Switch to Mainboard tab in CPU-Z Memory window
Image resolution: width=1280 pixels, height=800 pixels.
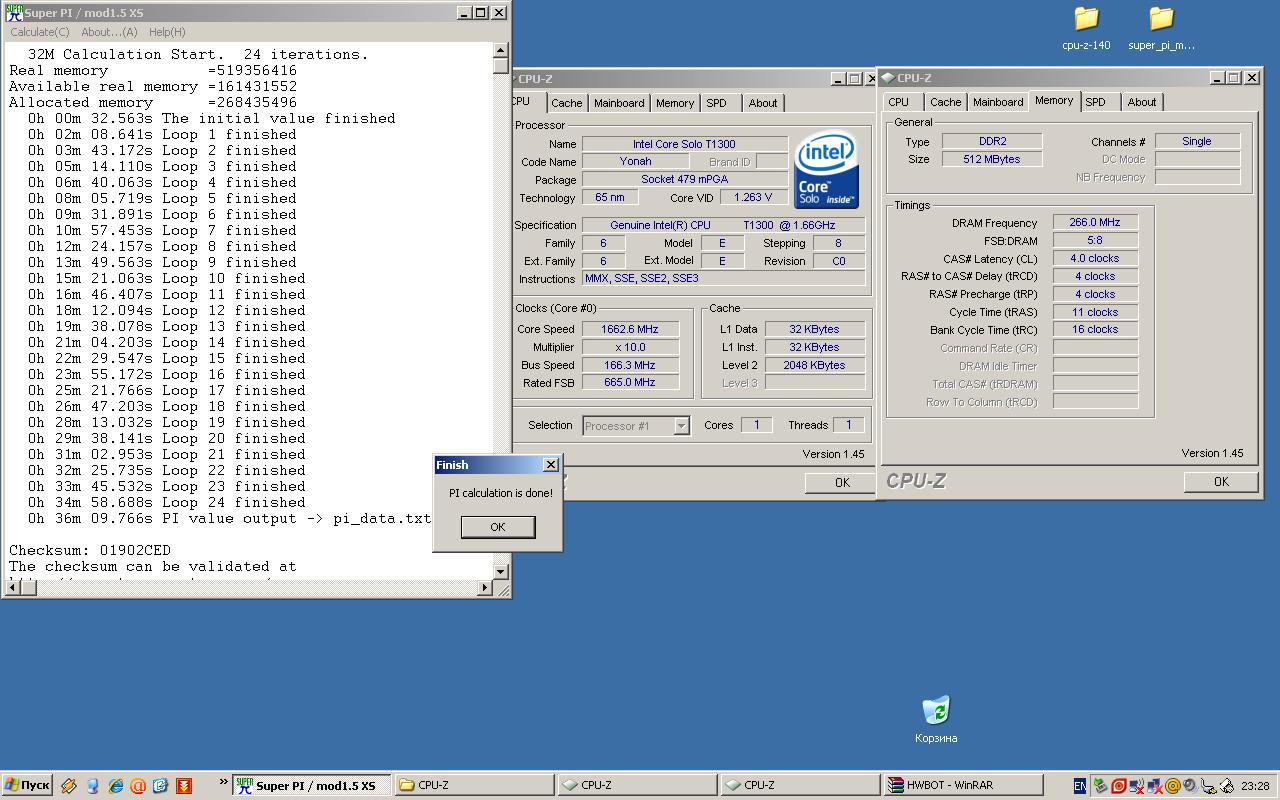(998, 102)
